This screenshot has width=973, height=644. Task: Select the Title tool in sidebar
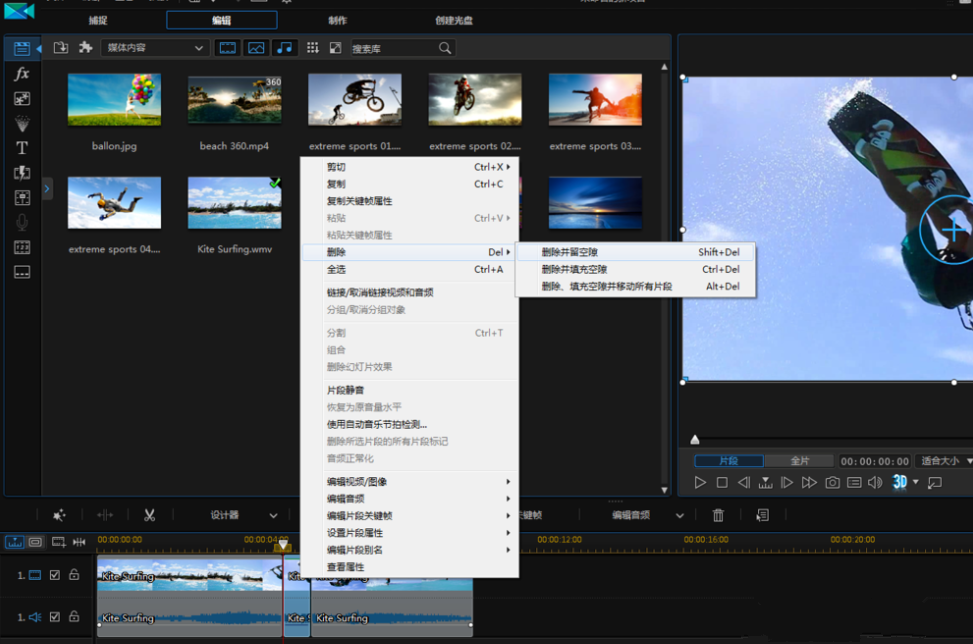[x=21, y=147]
